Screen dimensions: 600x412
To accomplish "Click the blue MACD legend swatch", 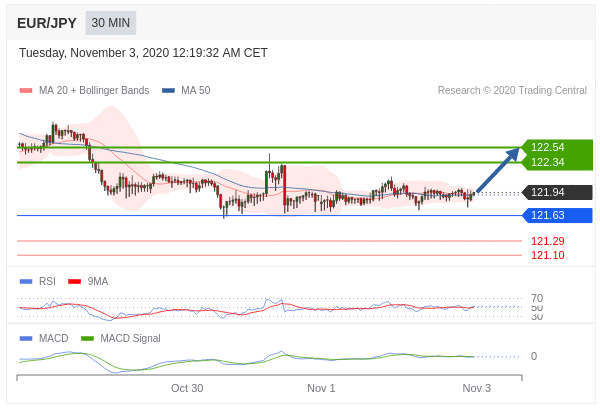I will point(26,339).
